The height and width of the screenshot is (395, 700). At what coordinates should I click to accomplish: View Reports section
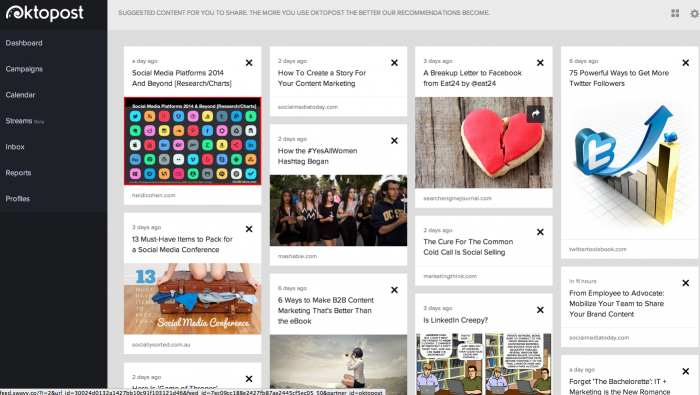pyautogui.click(x=18, y=173)
